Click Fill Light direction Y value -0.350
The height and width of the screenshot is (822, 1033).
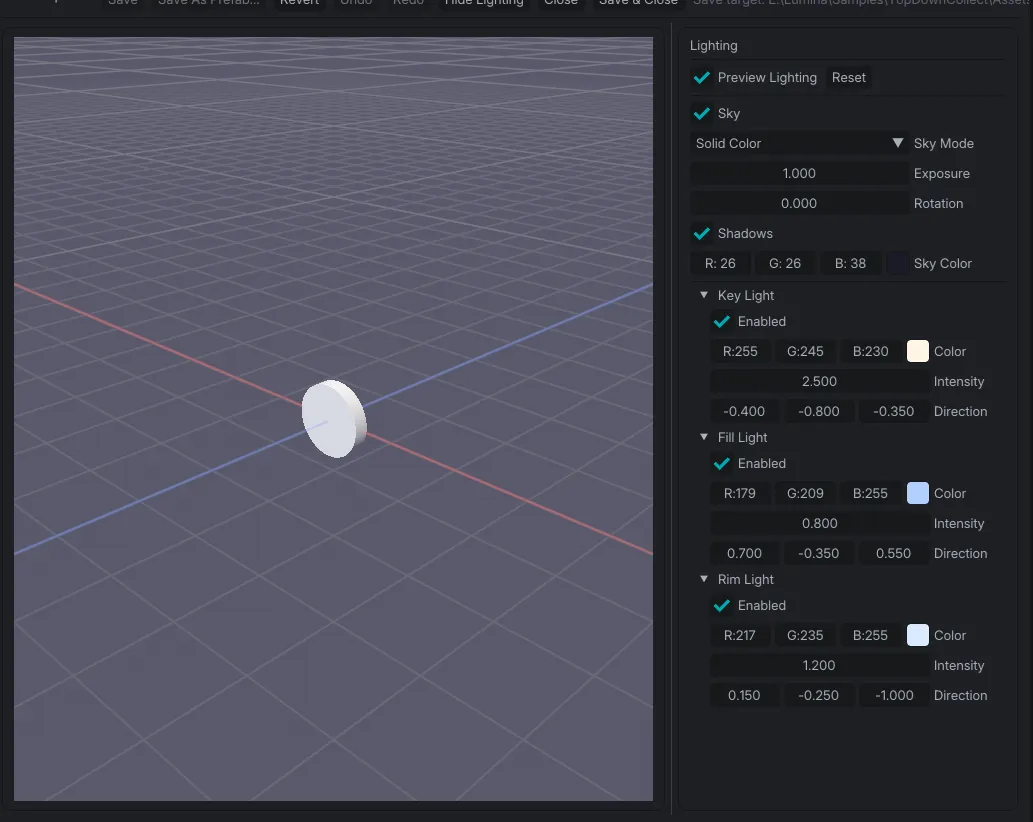pyautogui.click(x=819, y=553)
